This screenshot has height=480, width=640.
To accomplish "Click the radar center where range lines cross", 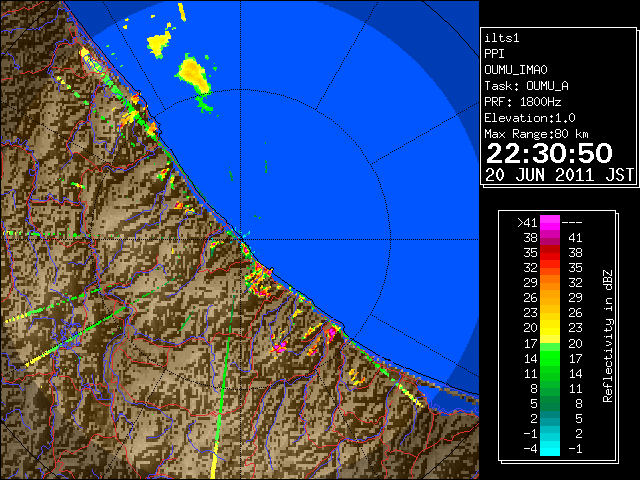I will 241,239.
